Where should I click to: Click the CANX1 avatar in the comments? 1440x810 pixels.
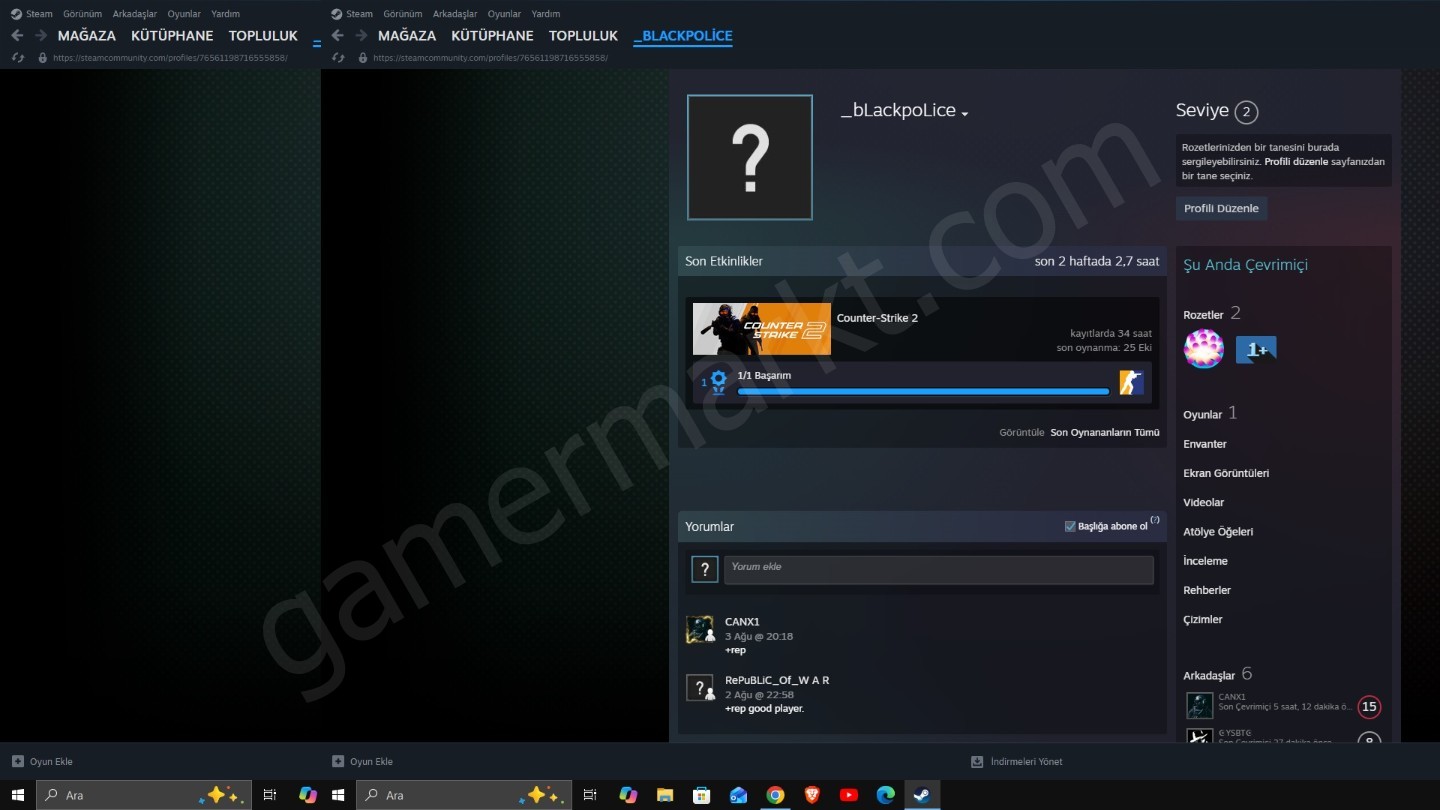coord(700,629)
